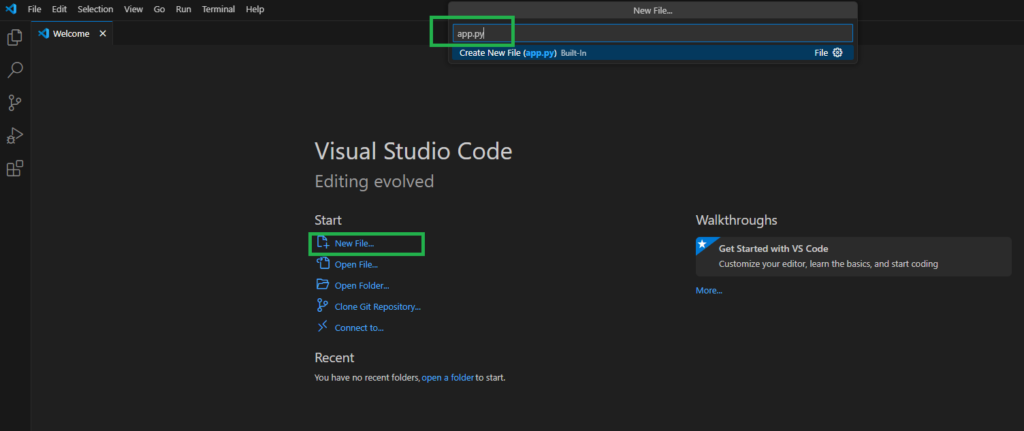Close the Welcome tab
This screenshot has width=1024, height=431.
point(102,34)
